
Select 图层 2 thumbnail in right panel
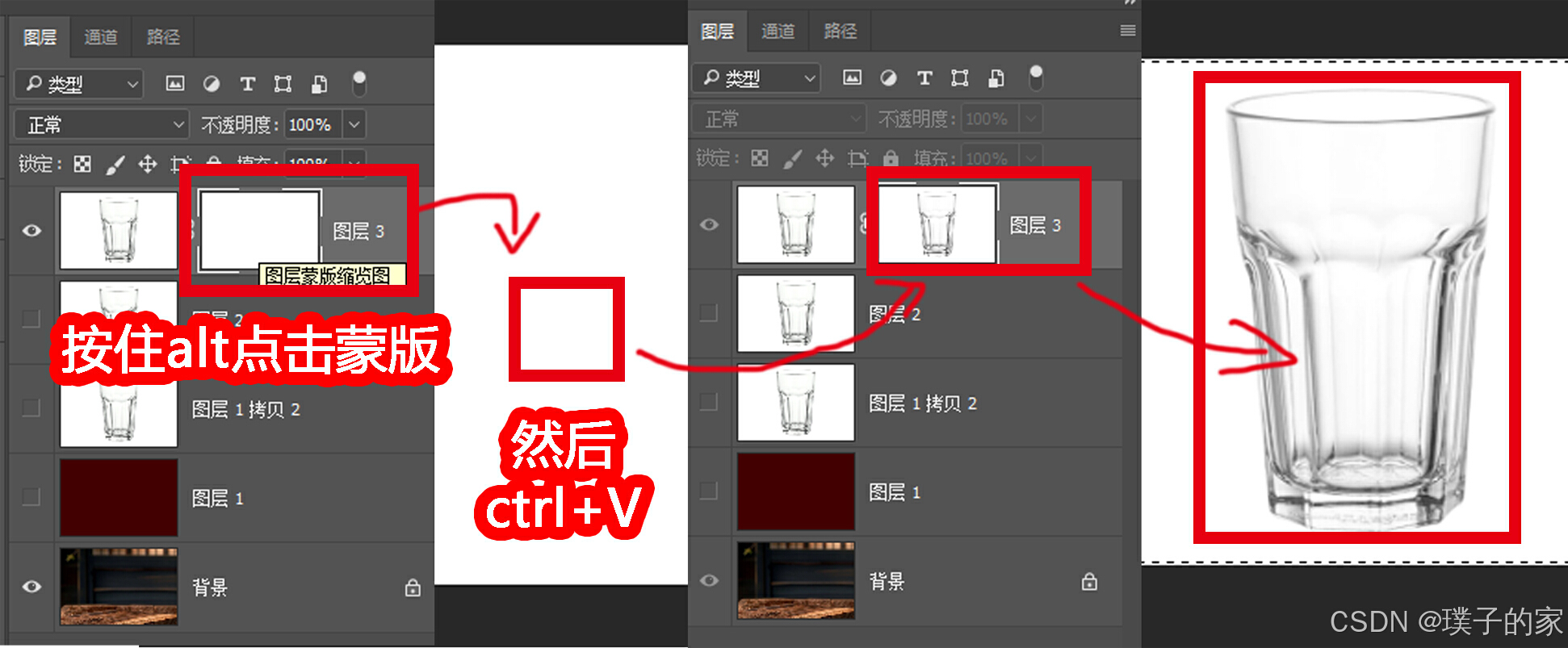pyautogui.click(x=796, y=313)
